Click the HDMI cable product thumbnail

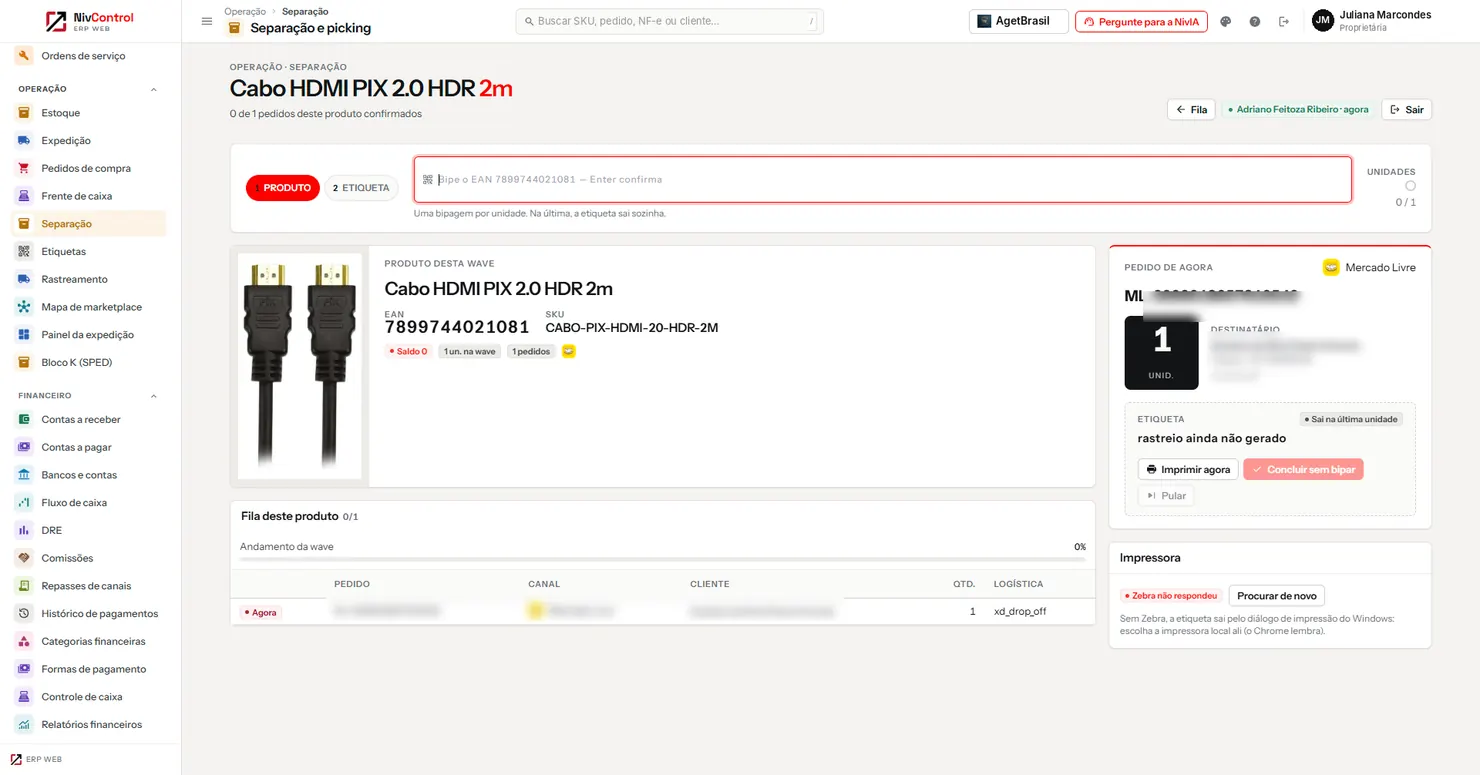[300, 366]
